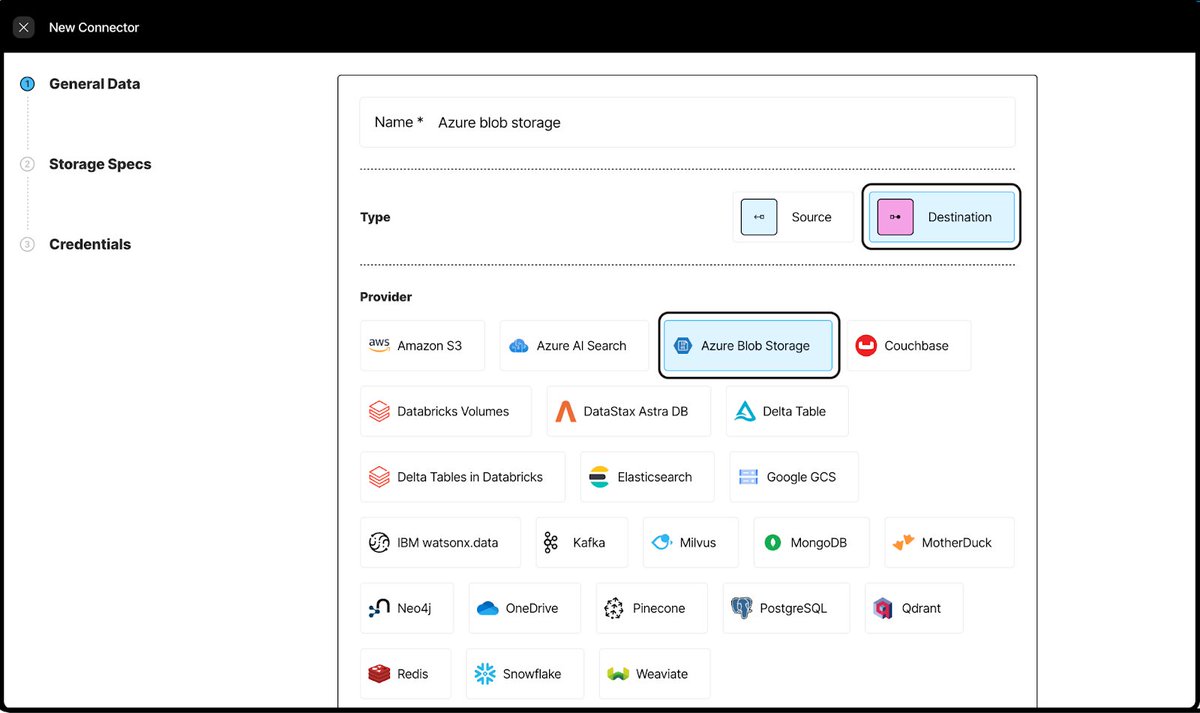Select Google GCS provider label
1200x713 pixels.
pos(801,477)
